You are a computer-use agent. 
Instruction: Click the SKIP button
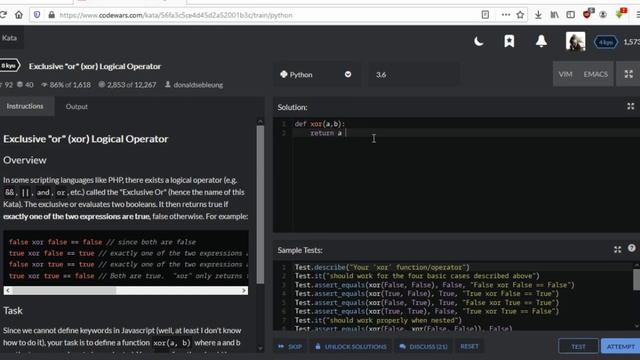coord(290,347)
